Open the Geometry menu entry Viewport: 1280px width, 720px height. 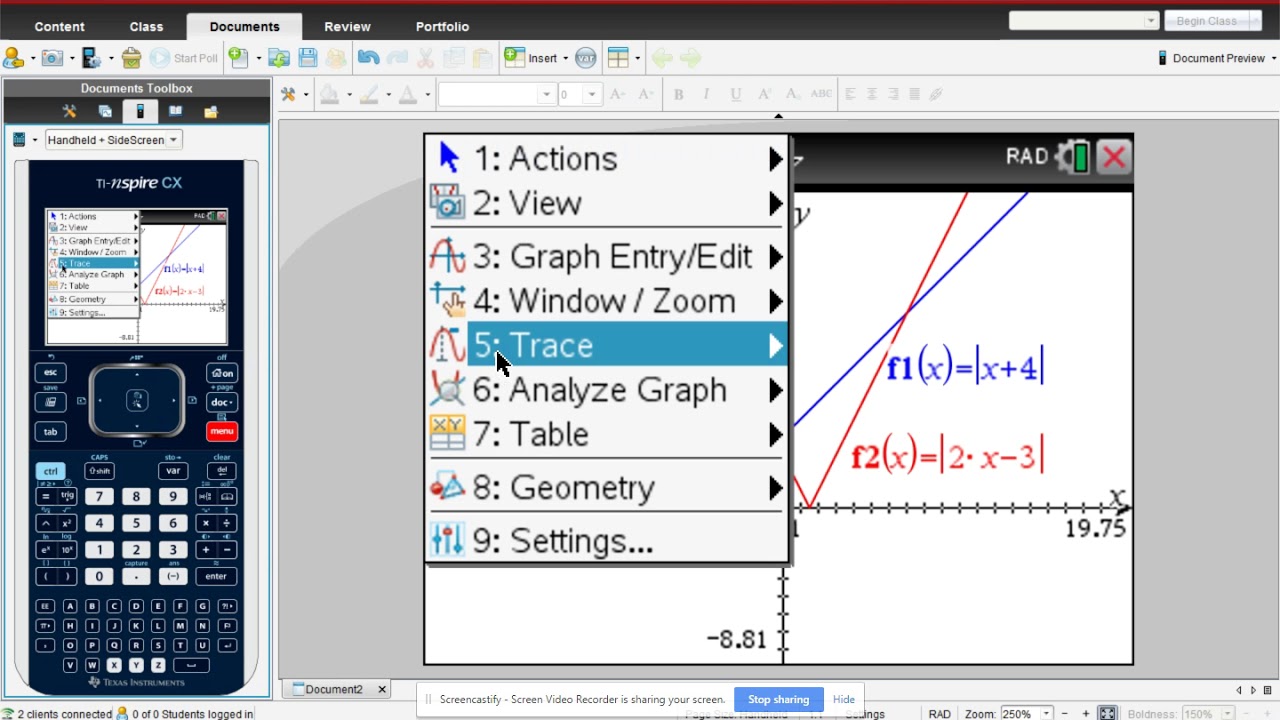tap(608, 487)
